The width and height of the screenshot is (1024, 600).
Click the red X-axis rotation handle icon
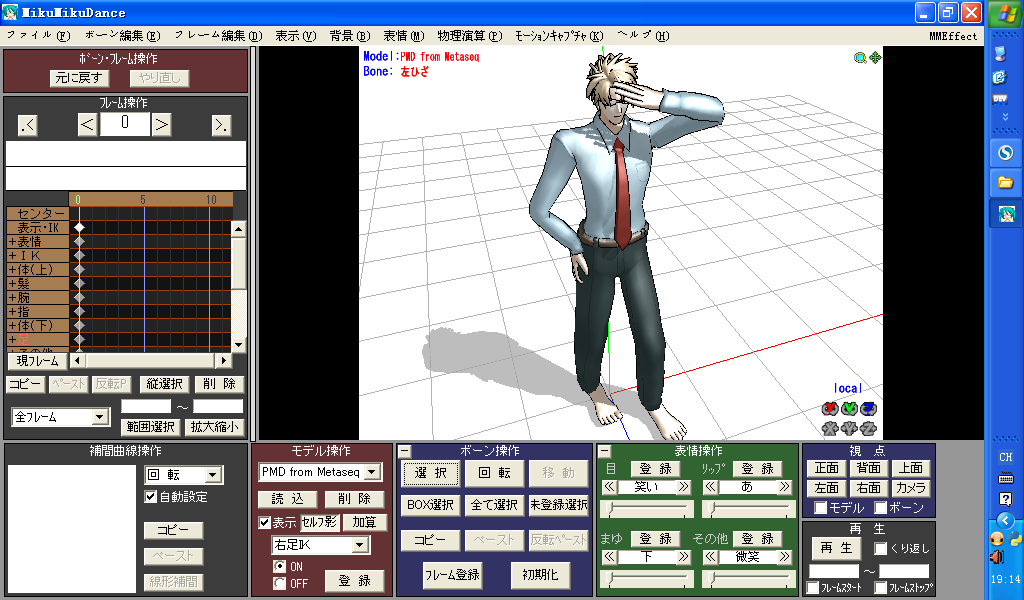point(830,409)
